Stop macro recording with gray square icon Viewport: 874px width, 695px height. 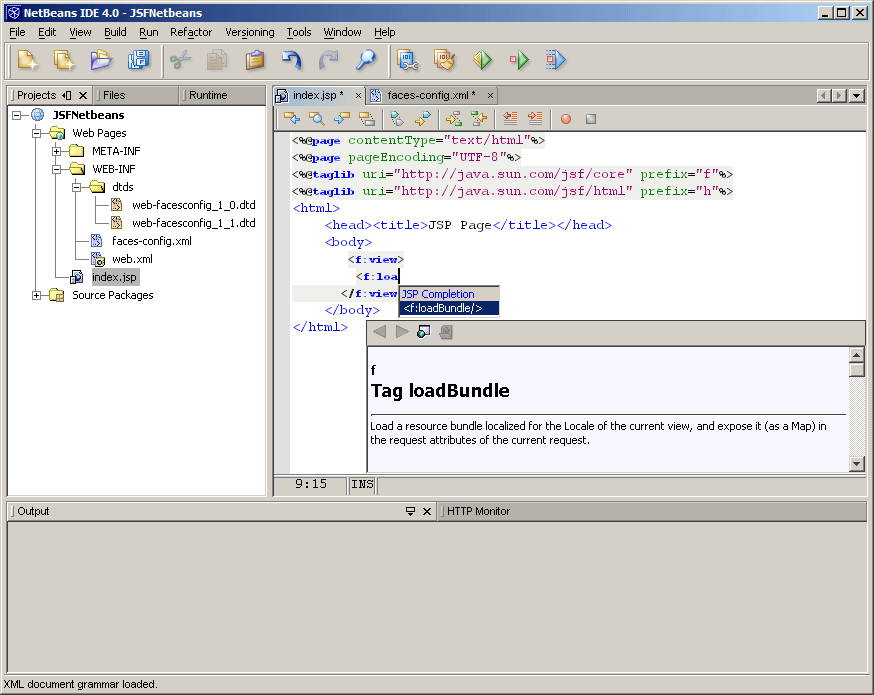[591, 118]
